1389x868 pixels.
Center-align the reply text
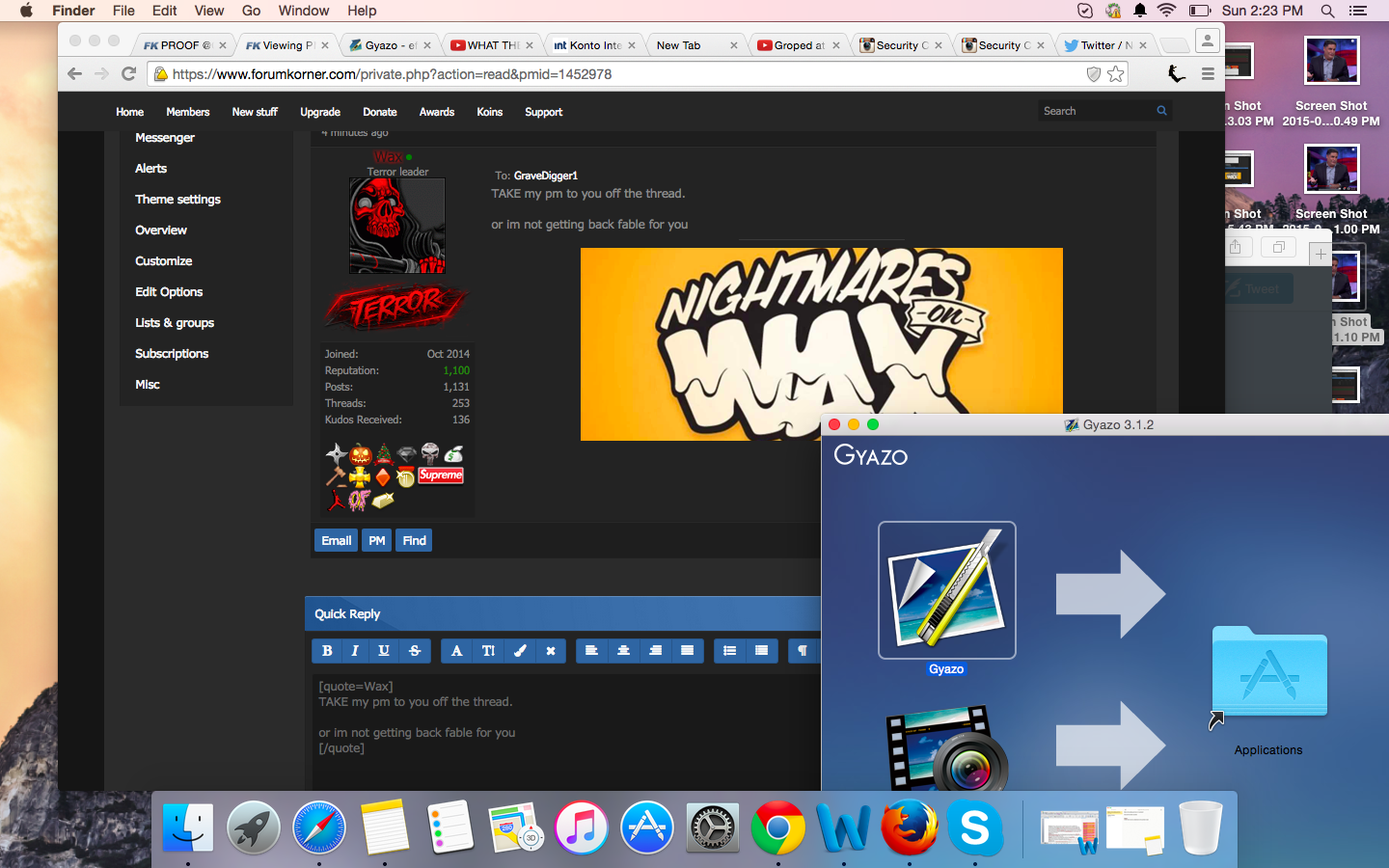tap(623, 651)
